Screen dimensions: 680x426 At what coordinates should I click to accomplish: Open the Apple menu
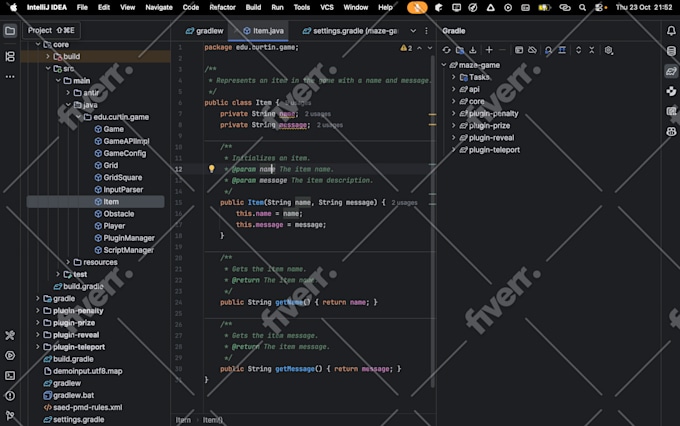pyautogui.click(x=13, y=7)
